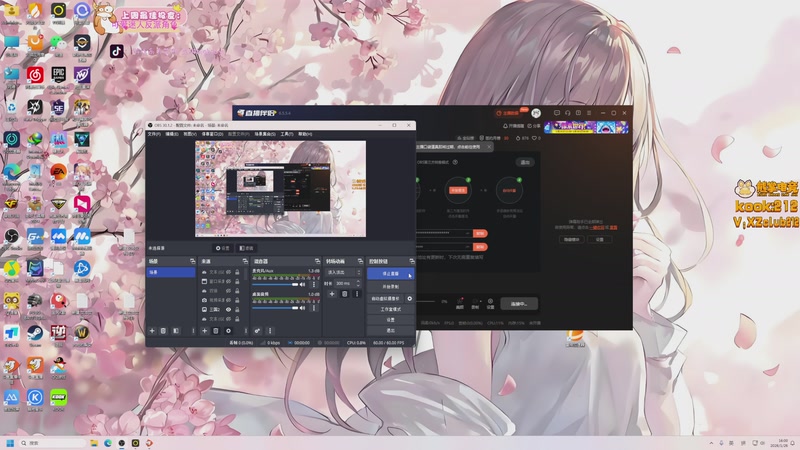The width and height of the screenshot is (800, 450).
Task: Open mixer panel three-dot menu at bottom
Action: pyautogui.click(x=270, y=331)
